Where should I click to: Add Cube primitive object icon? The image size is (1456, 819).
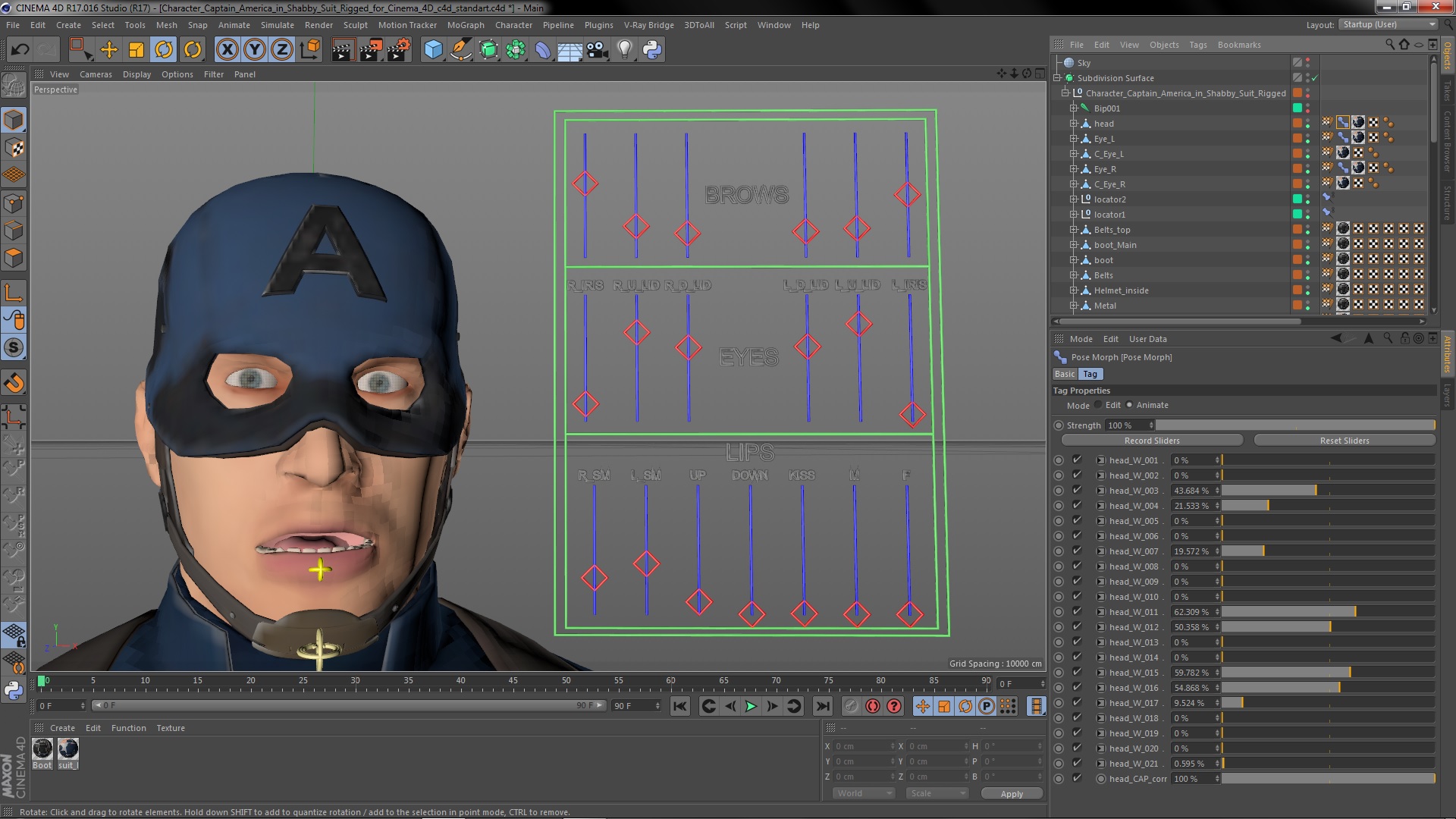coord(433,50)
